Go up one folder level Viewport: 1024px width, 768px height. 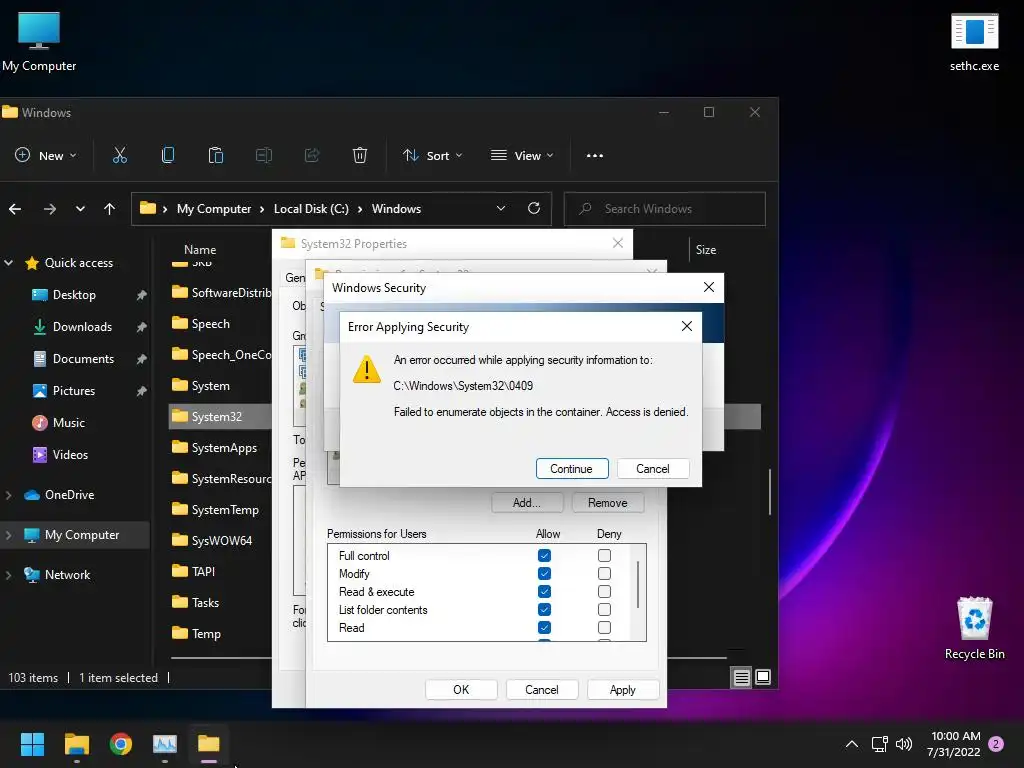109,209
